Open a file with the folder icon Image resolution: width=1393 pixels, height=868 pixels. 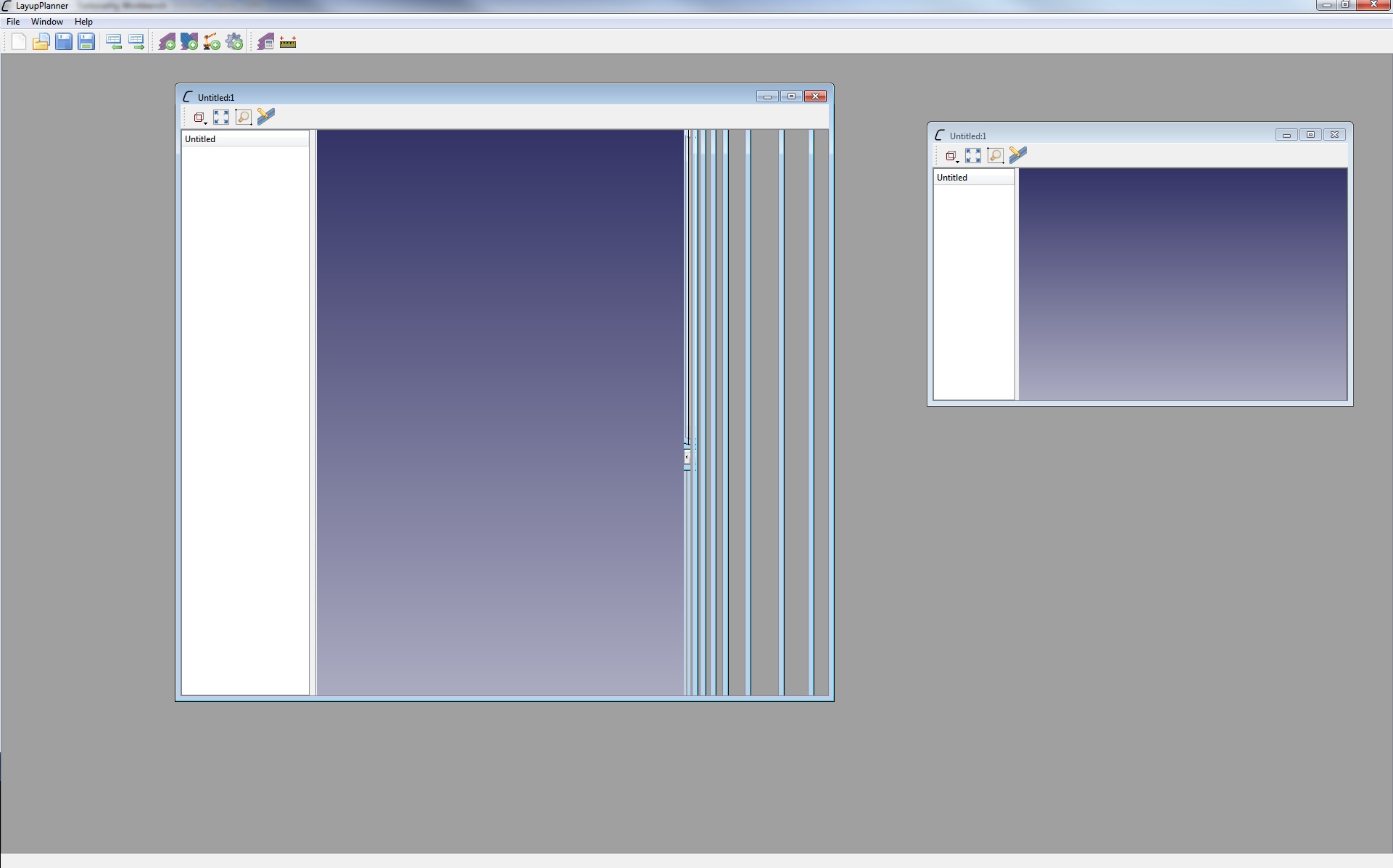(x=41, y=42)
